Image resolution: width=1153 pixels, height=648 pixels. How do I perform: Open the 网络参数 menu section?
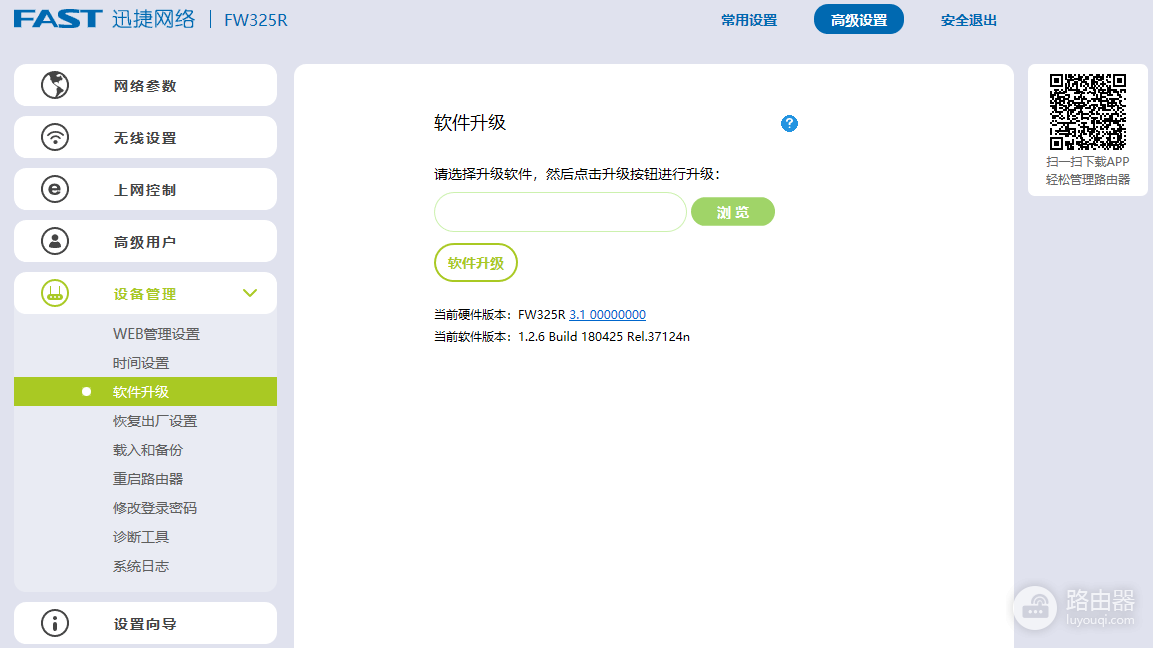coord(146,85)
